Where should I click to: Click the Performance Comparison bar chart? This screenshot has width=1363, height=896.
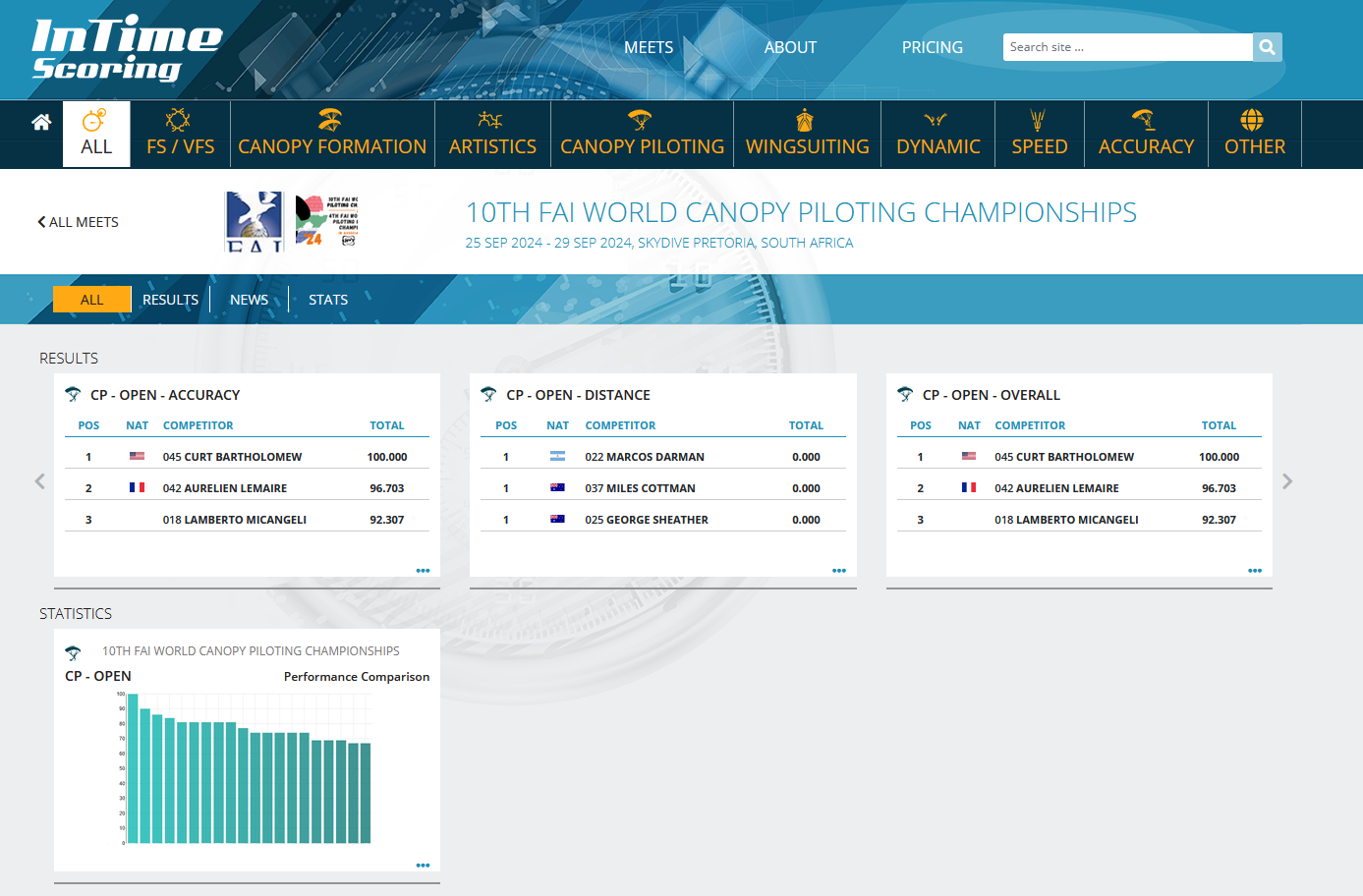click(x=244, y=767)
